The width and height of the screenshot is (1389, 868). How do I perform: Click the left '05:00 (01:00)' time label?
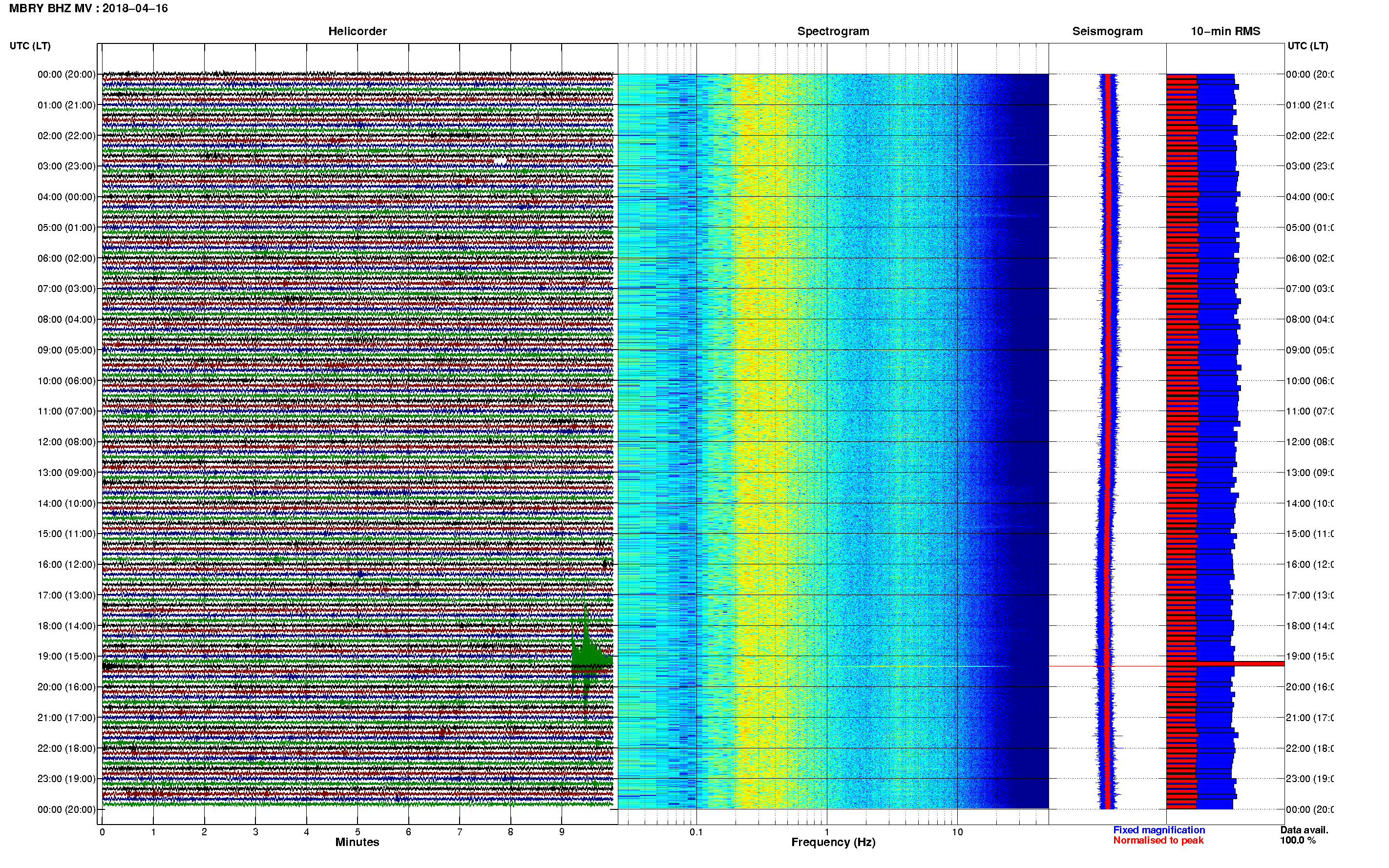pyautogui.click(x=66, y=227)
